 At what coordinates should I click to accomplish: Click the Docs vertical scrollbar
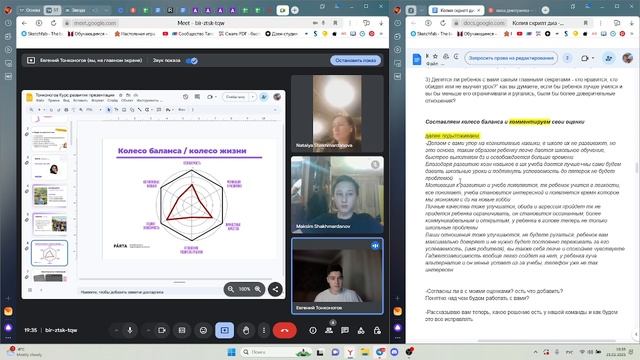click(636, 168)
